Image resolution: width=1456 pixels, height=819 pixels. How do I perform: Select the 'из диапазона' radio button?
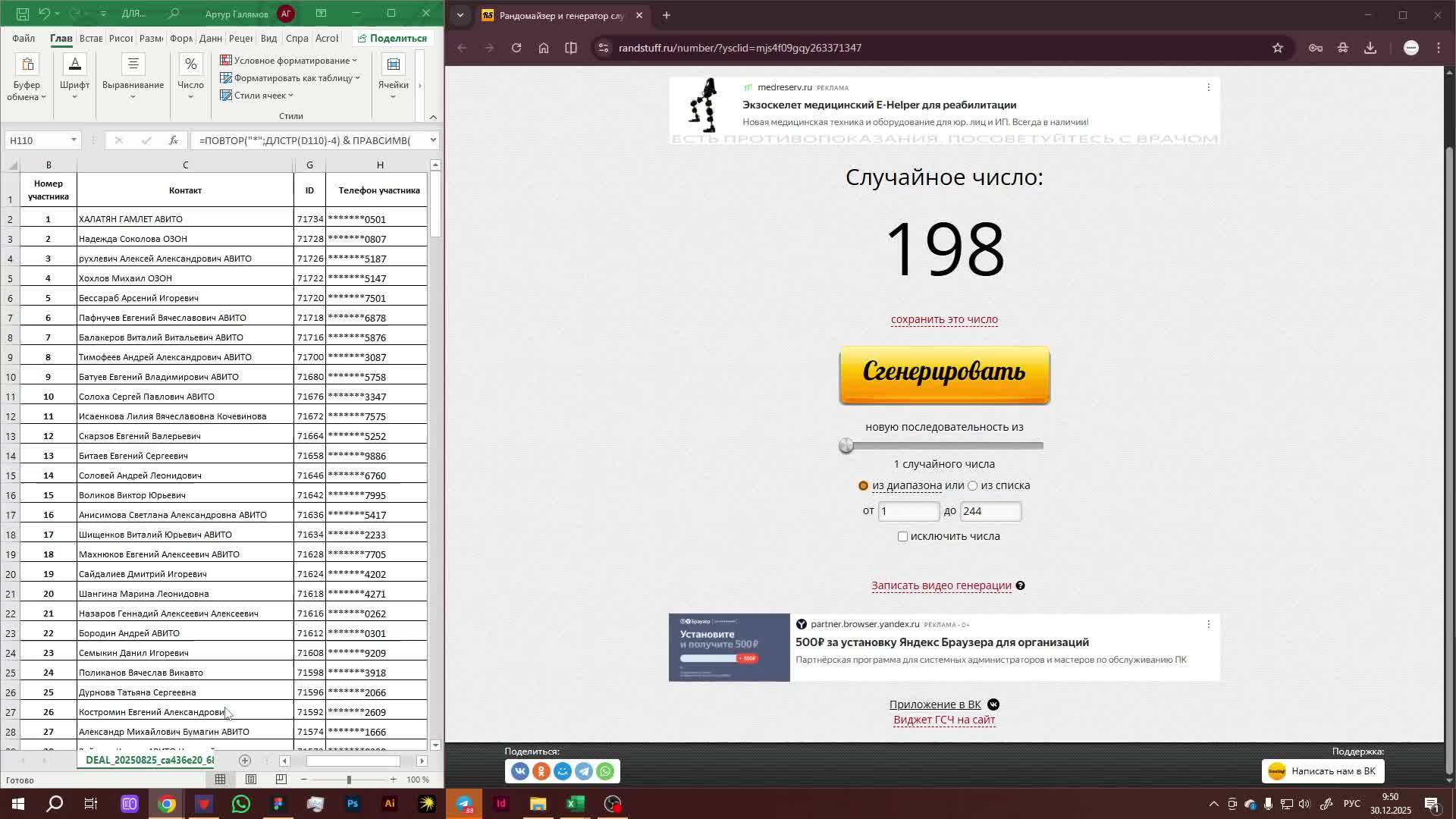point(863,486)
